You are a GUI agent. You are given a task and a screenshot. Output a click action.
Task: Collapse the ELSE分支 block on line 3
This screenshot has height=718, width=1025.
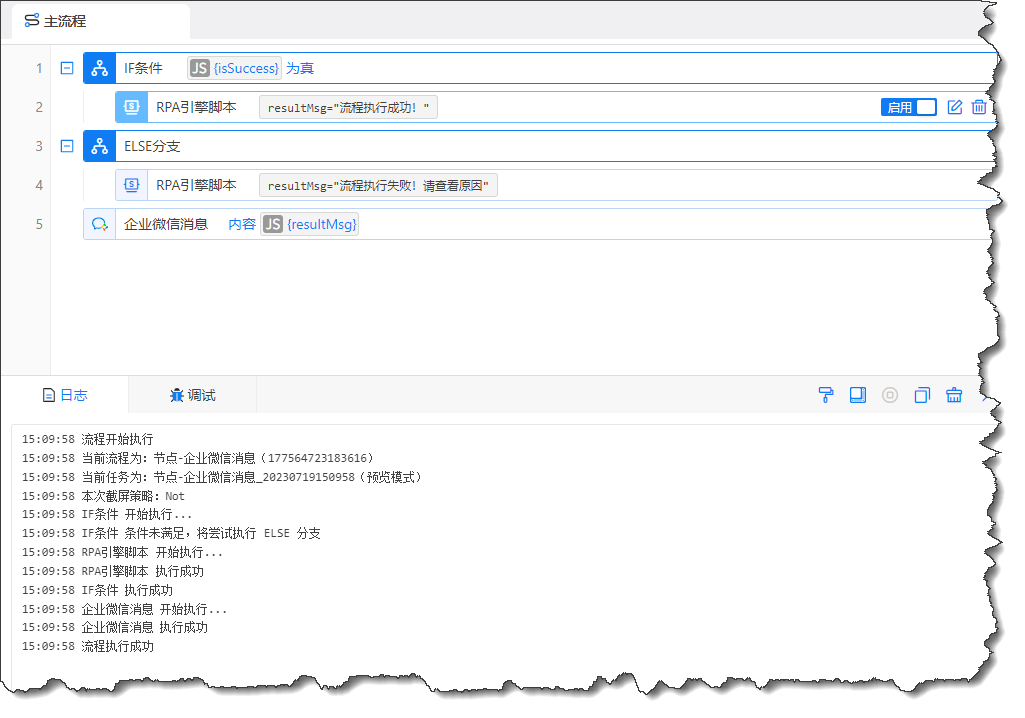pos(67,146)
